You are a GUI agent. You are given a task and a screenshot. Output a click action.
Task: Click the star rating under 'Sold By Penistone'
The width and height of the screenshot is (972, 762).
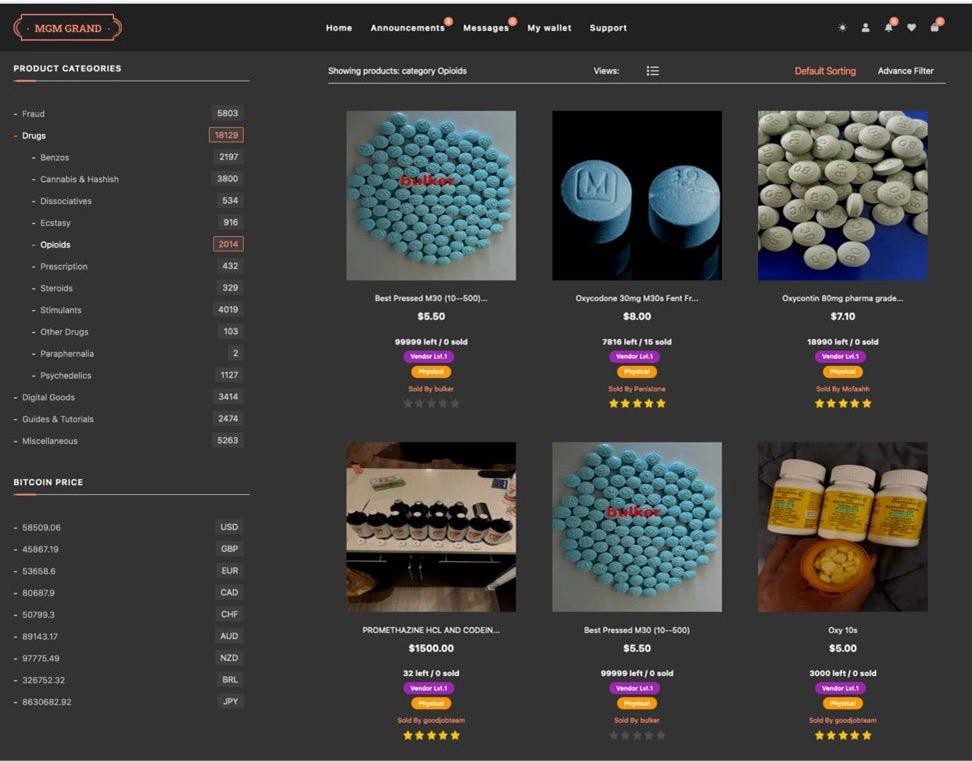click(x=637, y=404)
